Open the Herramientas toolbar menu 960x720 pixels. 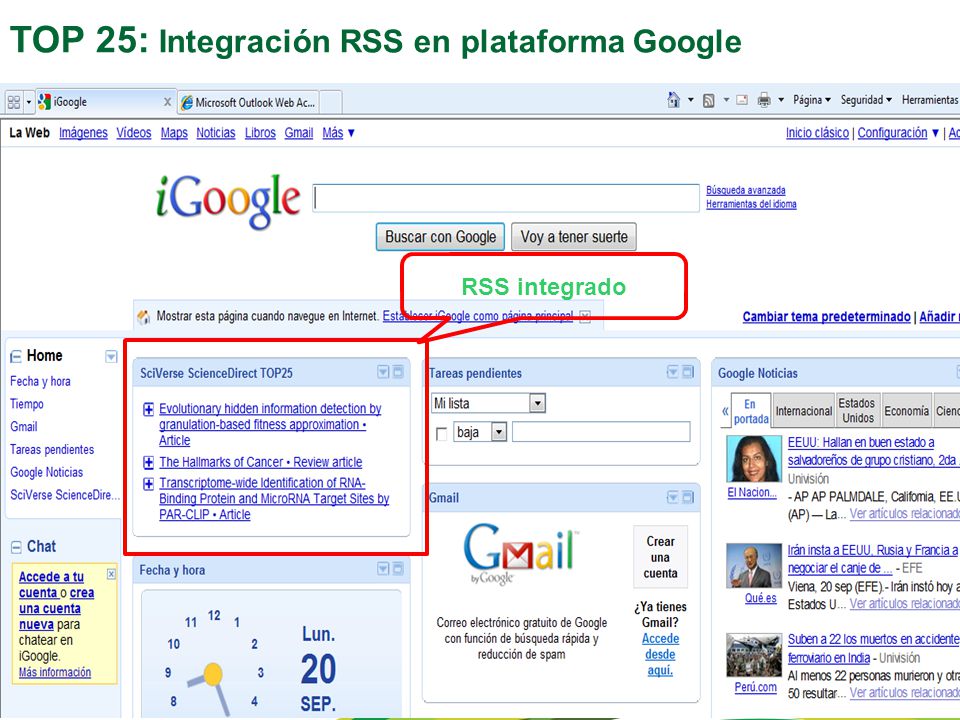(930, 100)
